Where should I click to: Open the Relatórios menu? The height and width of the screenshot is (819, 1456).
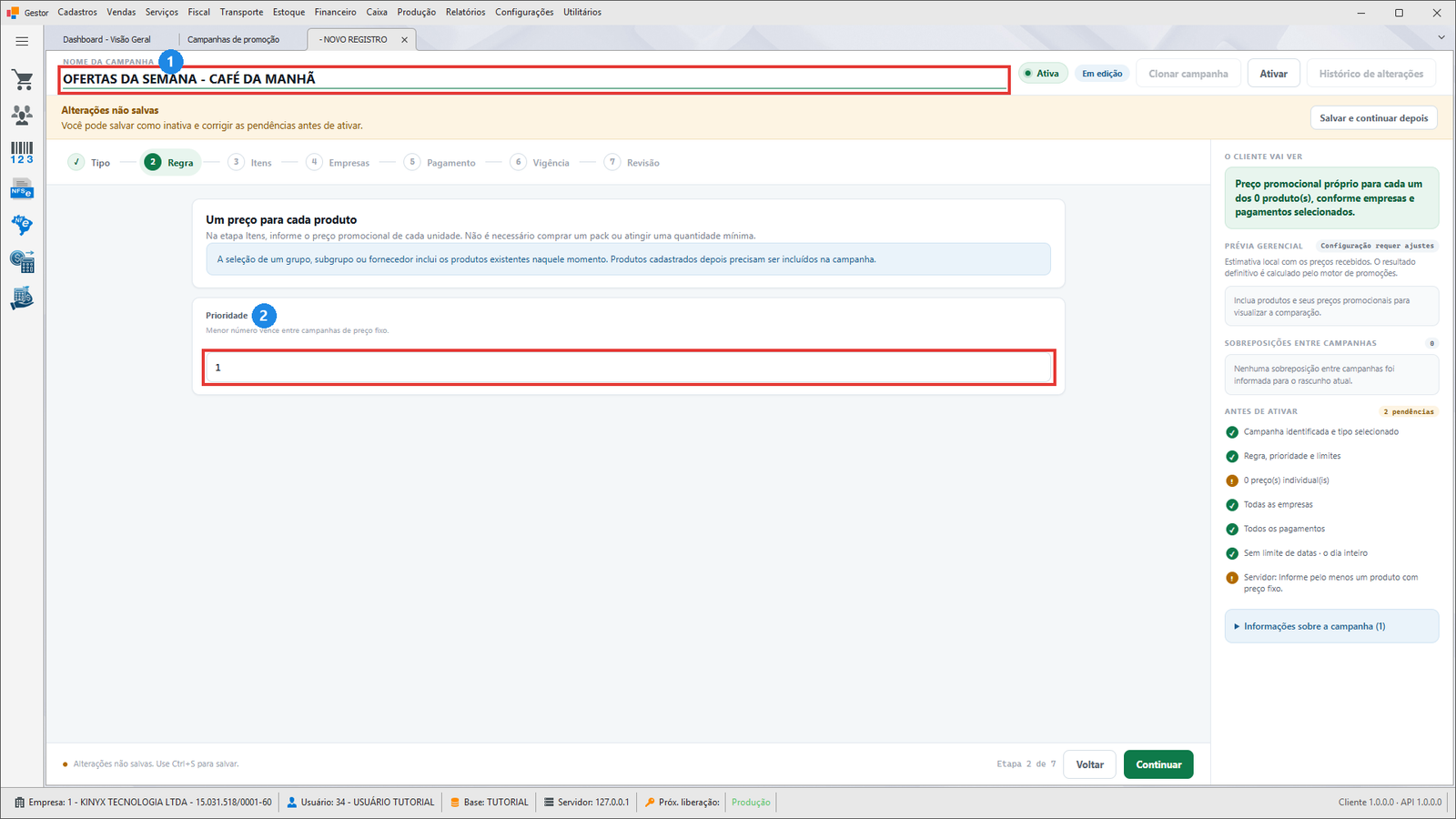(465, 12)
